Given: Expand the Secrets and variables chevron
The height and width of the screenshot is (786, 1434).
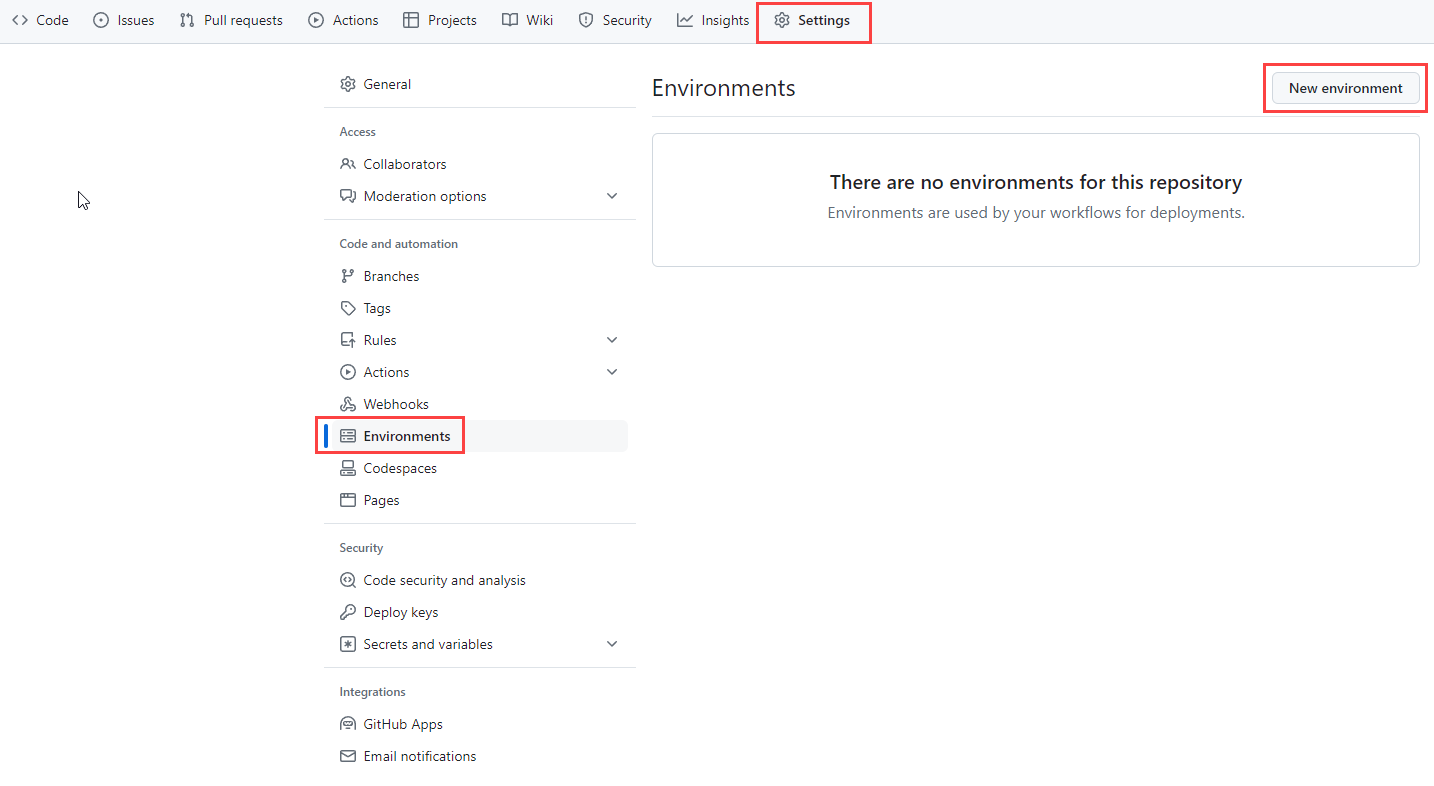Looking at the screenshot, I should tap(612, 644).
